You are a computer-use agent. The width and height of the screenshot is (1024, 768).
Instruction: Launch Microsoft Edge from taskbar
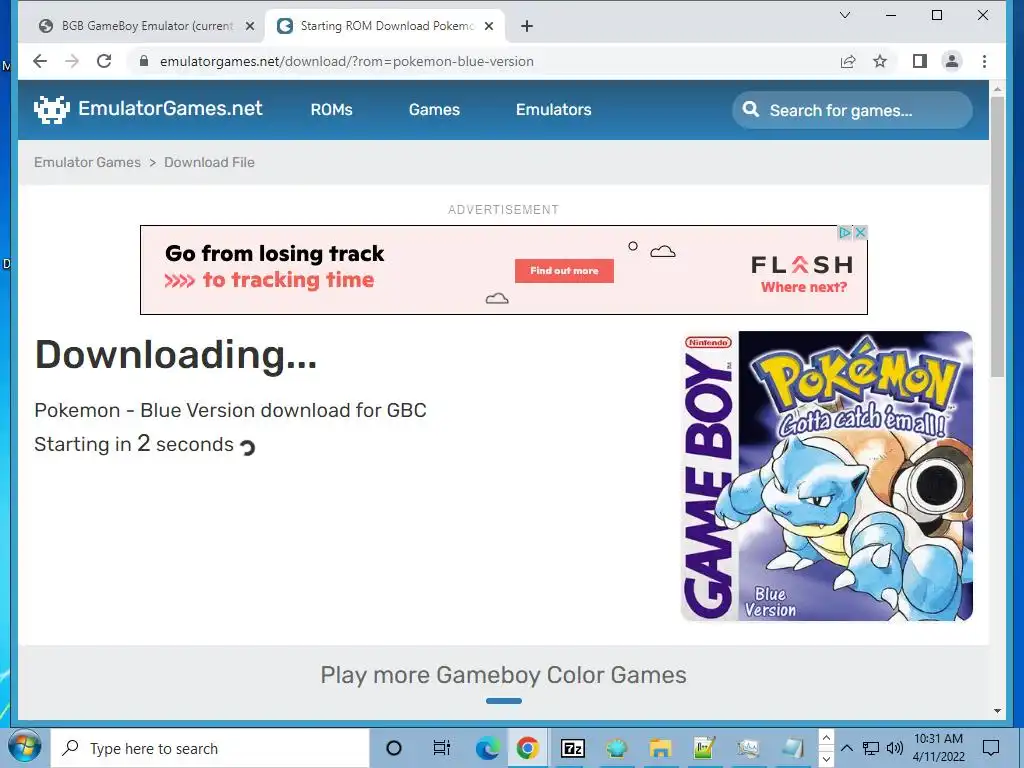coord(487,748)
